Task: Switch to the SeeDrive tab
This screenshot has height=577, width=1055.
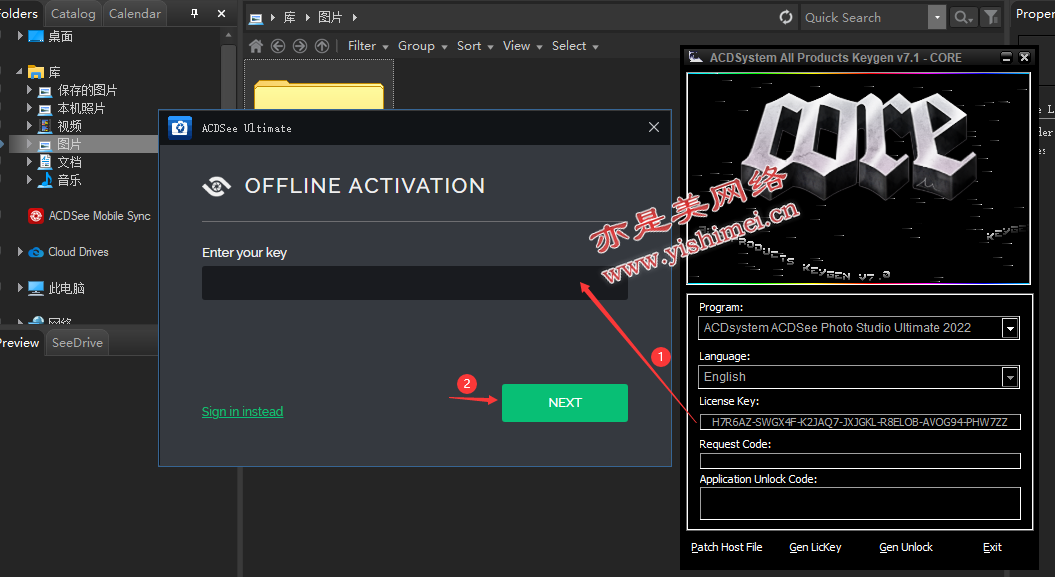Action: click(x=77, y=343)
